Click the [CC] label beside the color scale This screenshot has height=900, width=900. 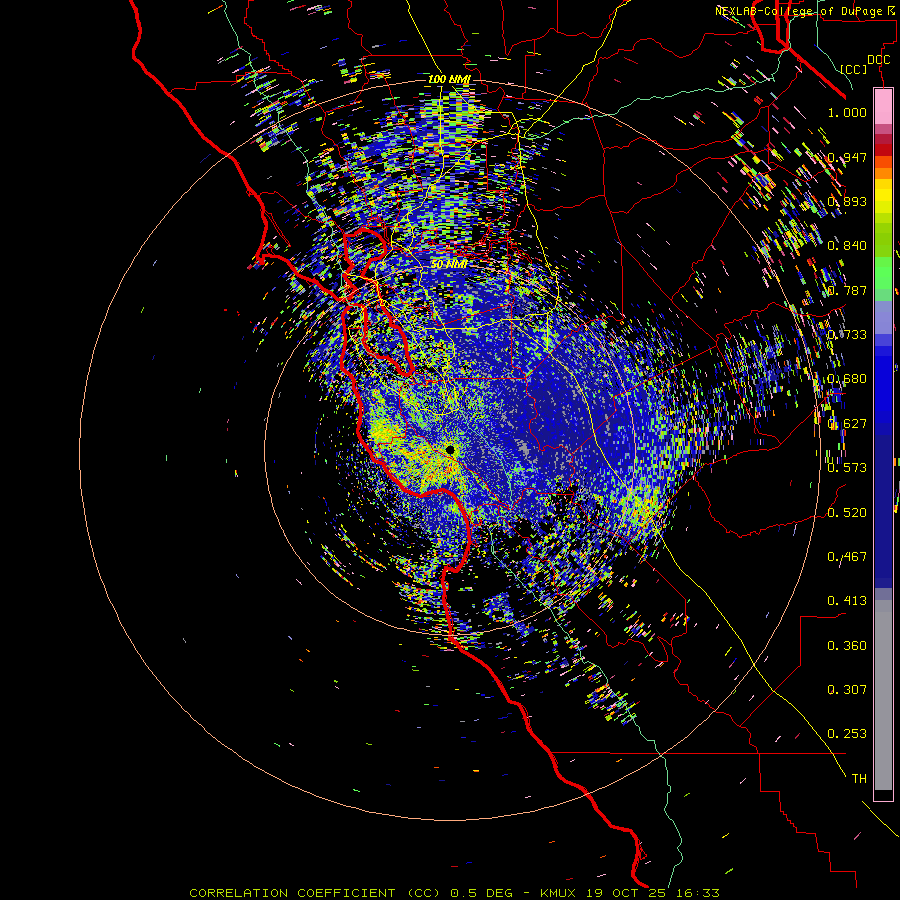[854, 69]
